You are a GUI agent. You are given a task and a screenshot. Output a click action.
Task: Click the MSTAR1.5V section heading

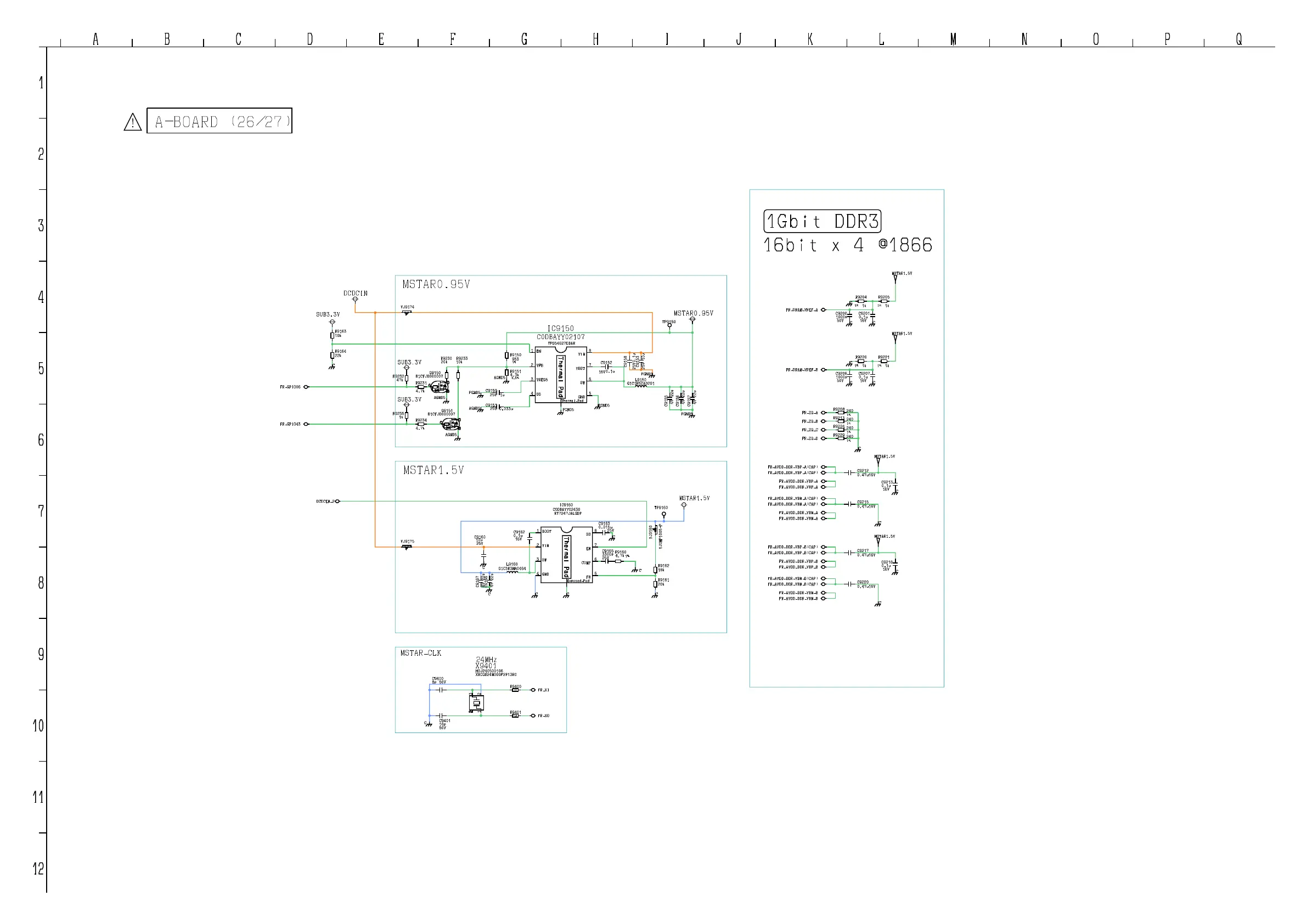433,470
